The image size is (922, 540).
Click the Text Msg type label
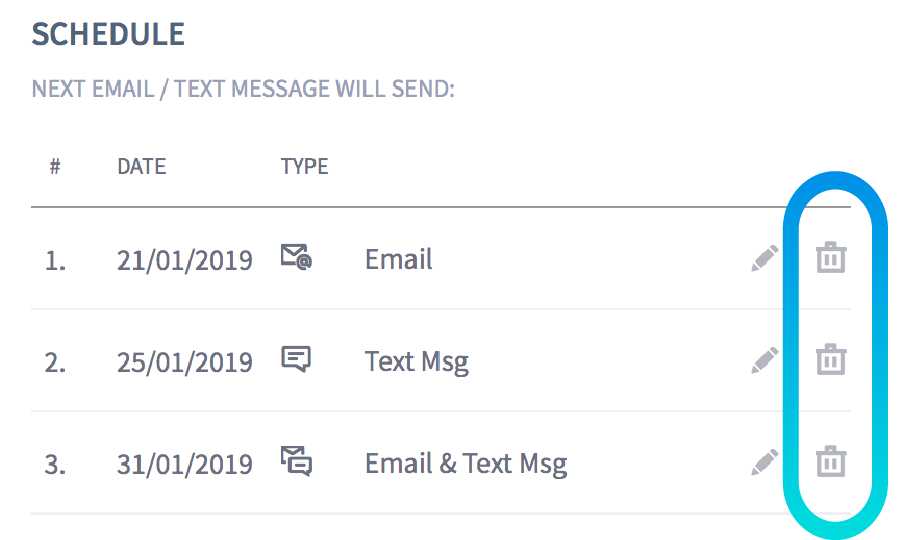click(416, 361)
